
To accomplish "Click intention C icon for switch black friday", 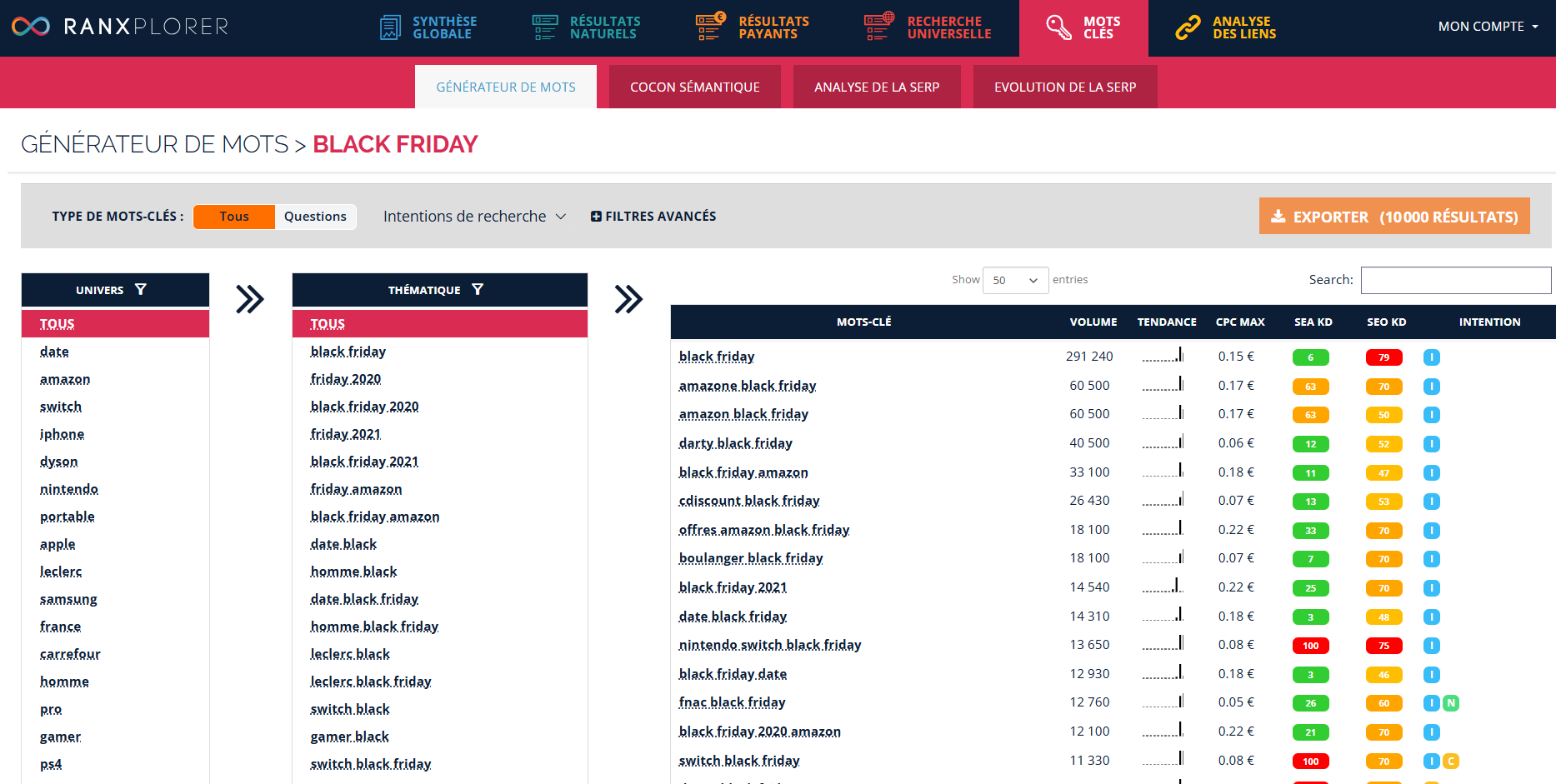I will tap(1451, 761).
